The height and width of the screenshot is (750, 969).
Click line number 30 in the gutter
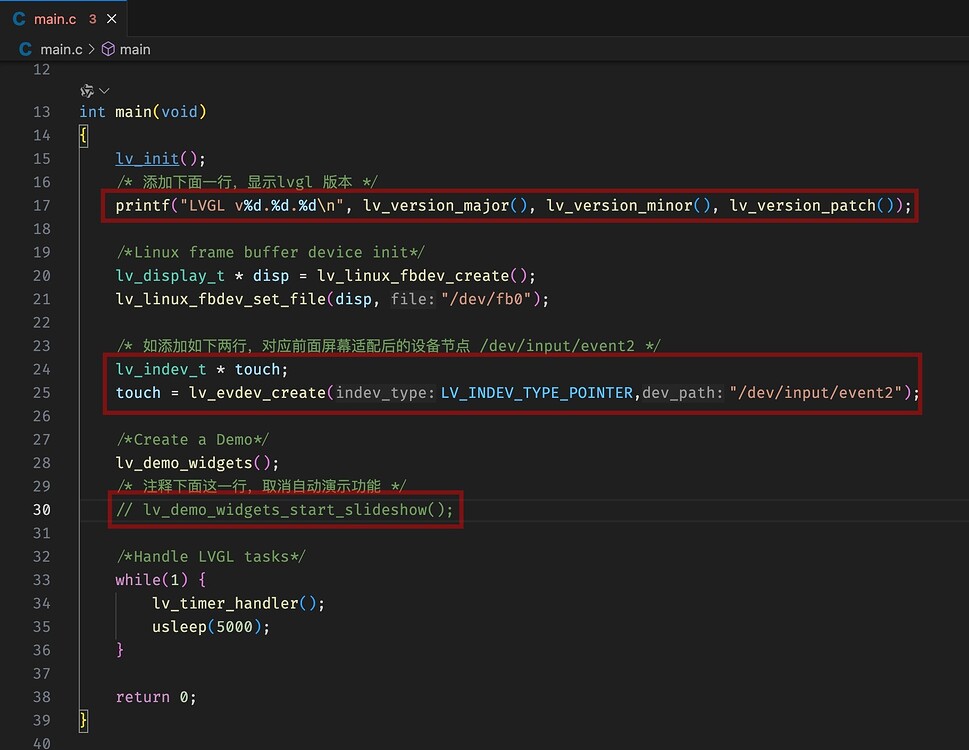[41, 509]
